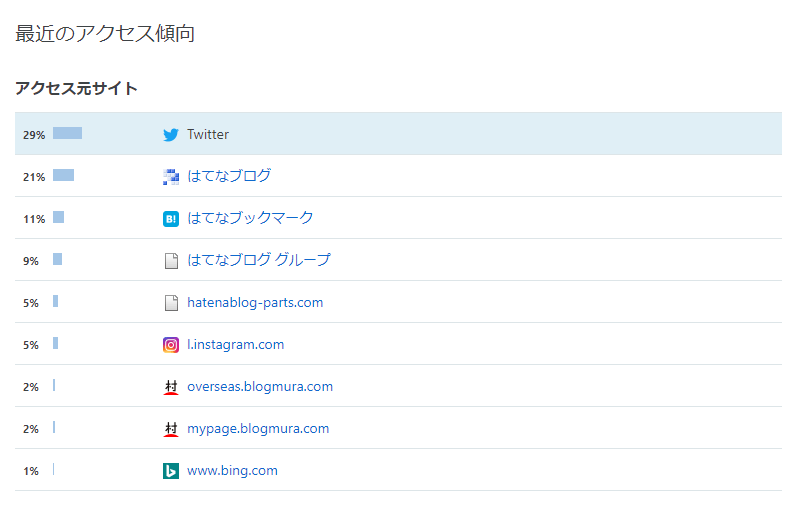Open the hatenablog-parts.com link

tap(255, 303)
